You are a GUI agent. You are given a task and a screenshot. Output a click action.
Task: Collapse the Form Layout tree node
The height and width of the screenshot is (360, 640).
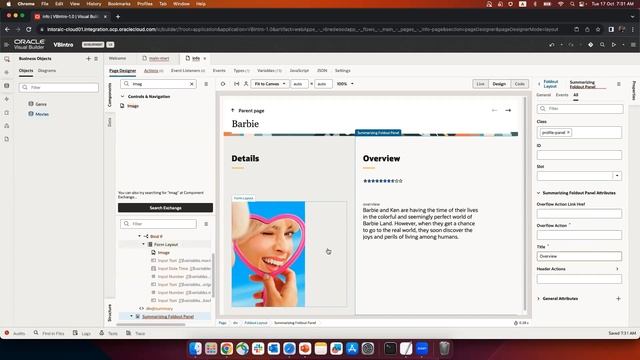pyautogui.click(x=143, y=244)
